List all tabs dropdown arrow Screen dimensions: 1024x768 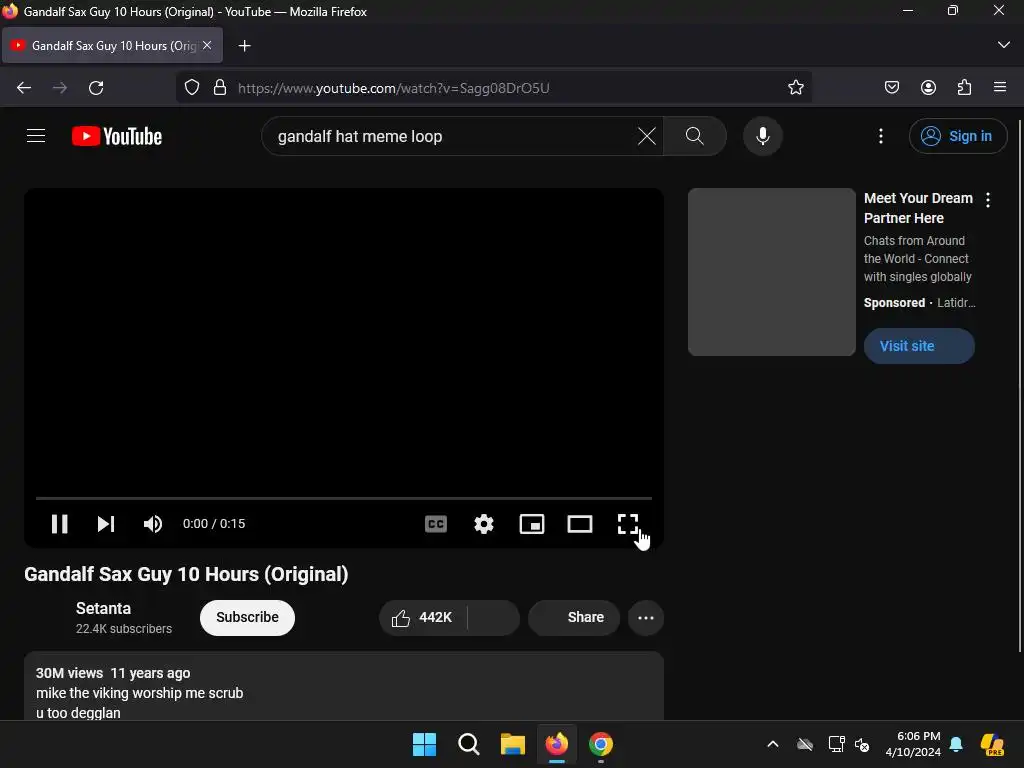coord(1004,45)
